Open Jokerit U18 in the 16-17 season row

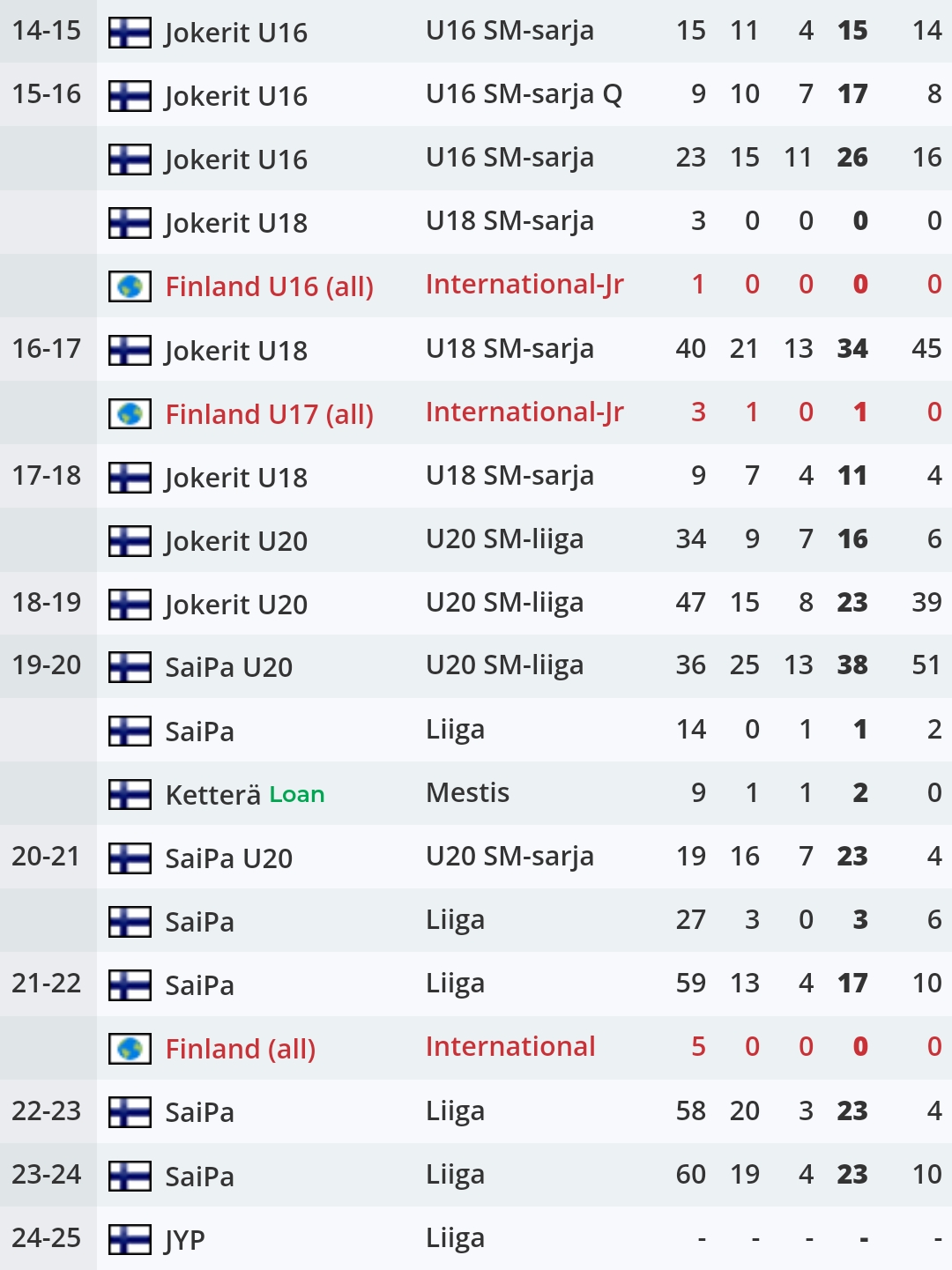point(236,351)
